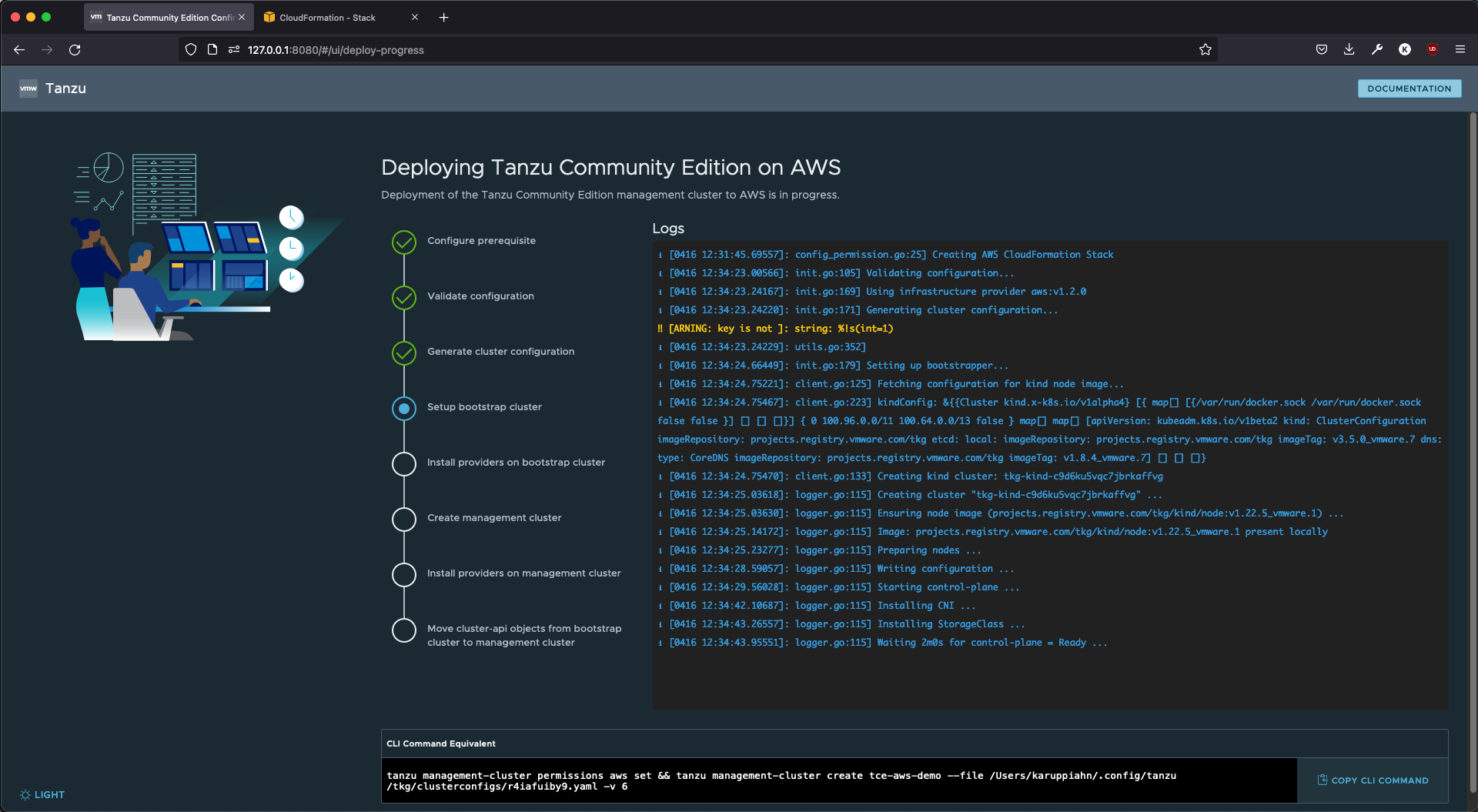1478x812 pixels.
Task: Click the 'CLI Command Equivalent' heading
Action: tap(441, 743)
